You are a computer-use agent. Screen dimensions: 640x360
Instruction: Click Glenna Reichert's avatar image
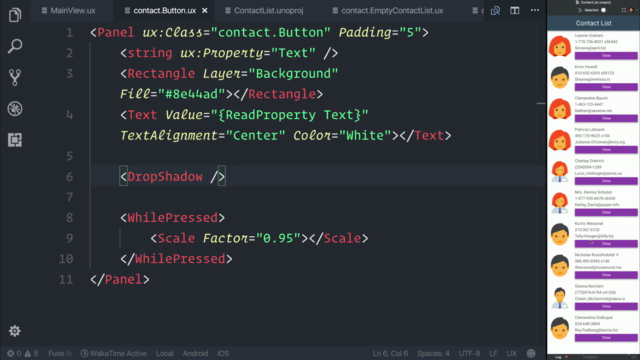click(560, 297)
